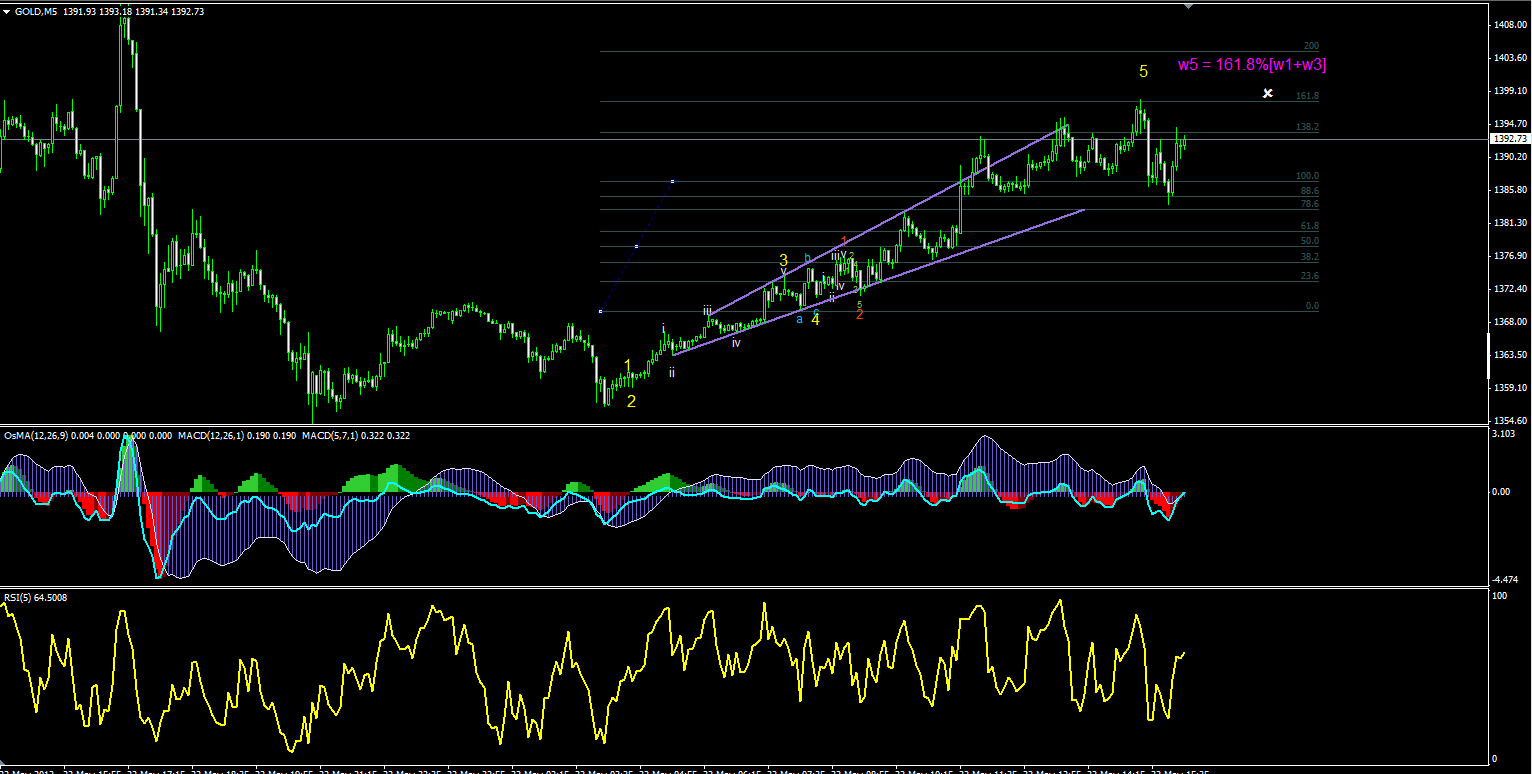This screenshot has width=1532, height=774.
Task: Click the GOLD,M5 symbol title
Action: coord(34,11)
